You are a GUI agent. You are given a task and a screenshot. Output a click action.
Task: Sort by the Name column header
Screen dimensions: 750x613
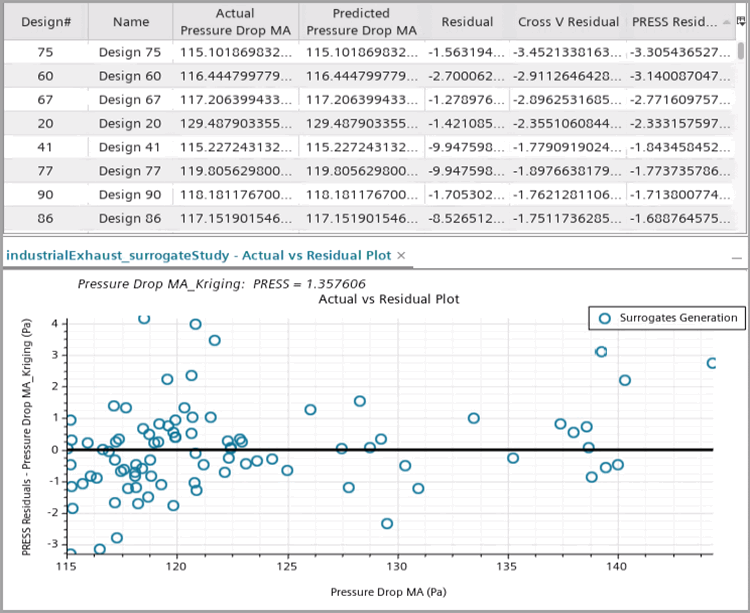[130, 21]
